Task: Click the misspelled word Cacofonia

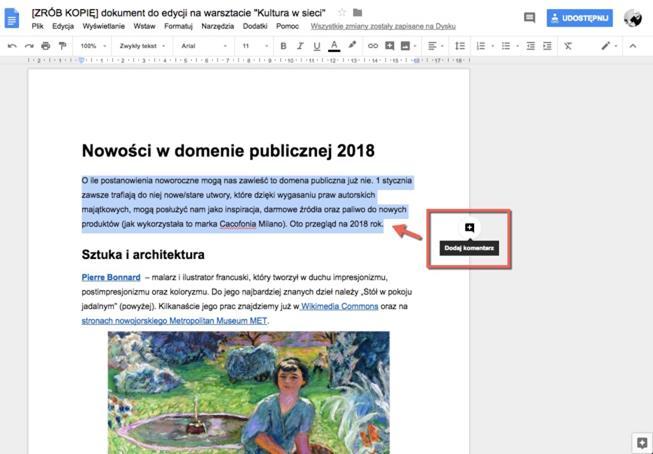Action: [x=238, y=224]
